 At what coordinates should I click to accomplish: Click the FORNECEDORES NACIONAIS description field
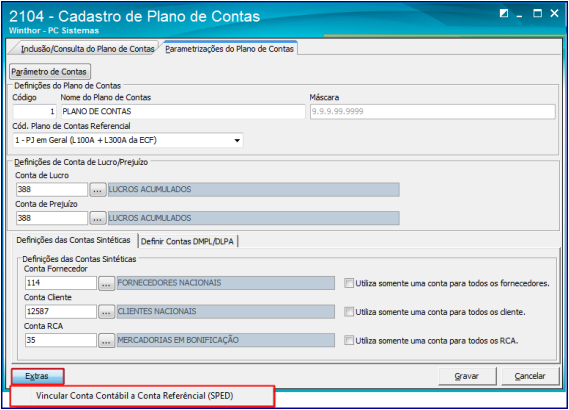(x=226, y=283)
